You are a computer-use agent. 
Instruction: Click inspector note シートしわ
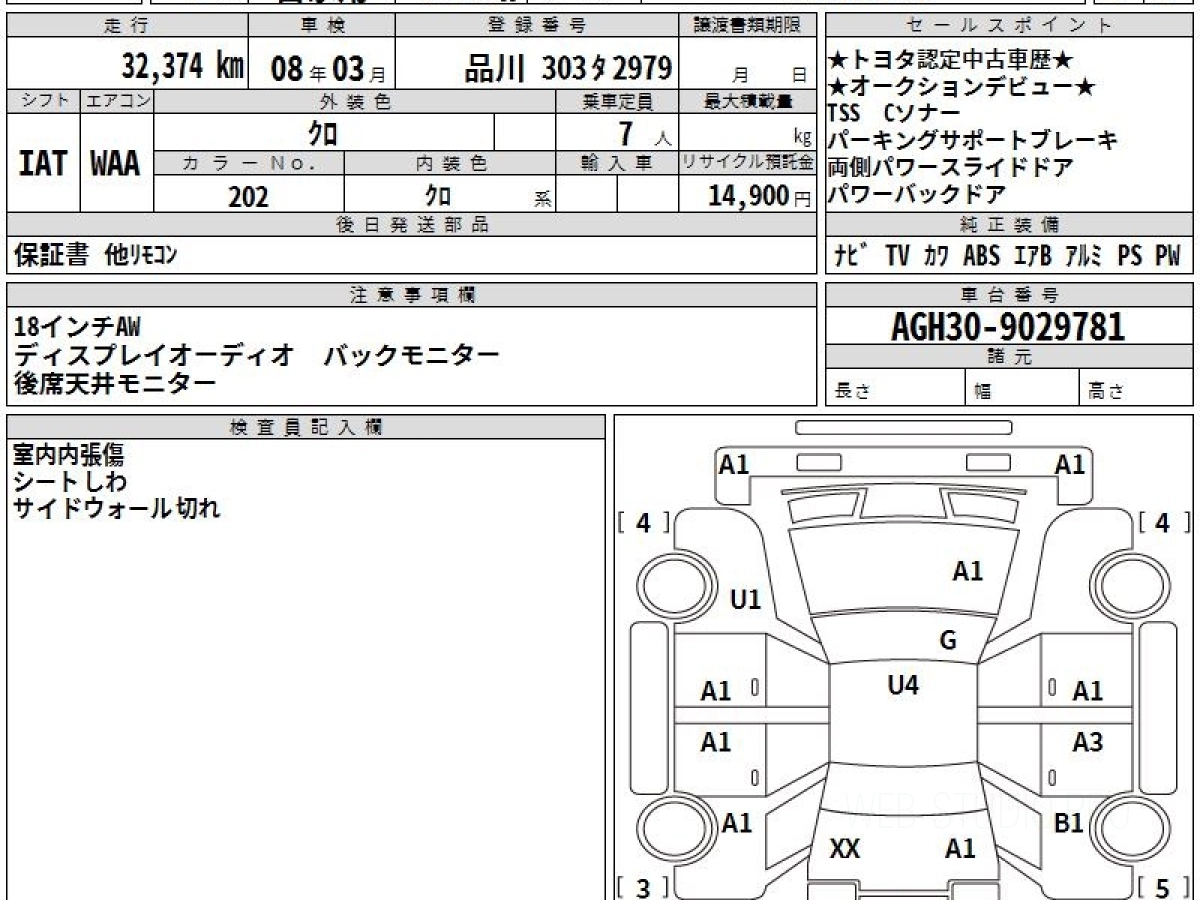point(70,481)
